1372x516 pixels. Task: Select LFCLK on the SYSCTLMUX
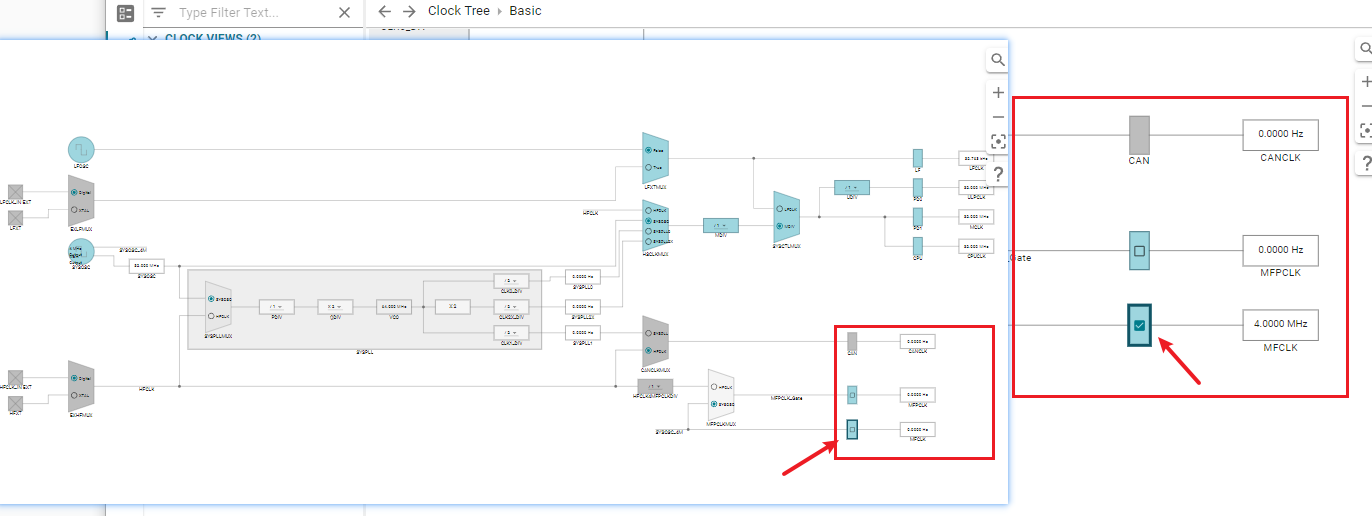782,209
